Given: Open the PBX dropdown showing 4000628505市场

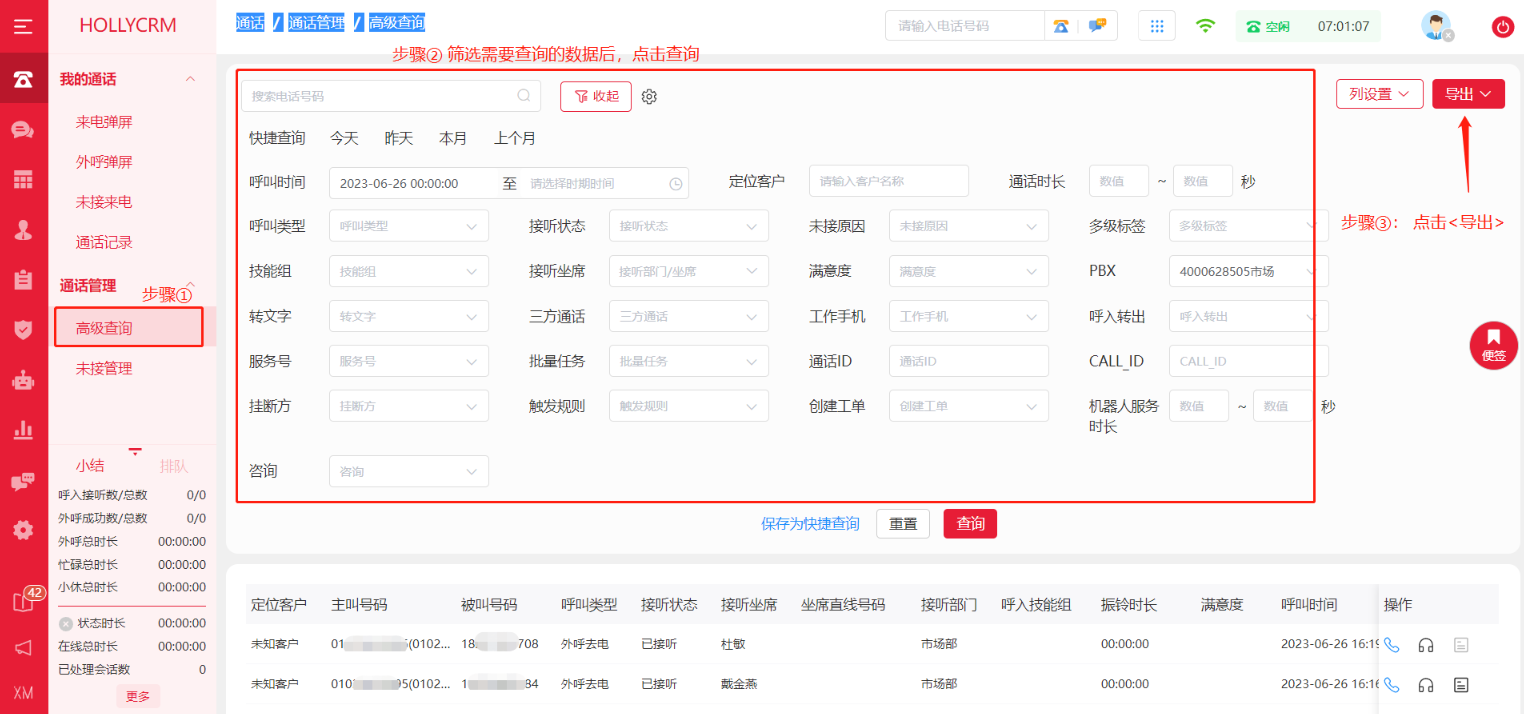Looking at the screenshot, I should [x=1249, y=271].
